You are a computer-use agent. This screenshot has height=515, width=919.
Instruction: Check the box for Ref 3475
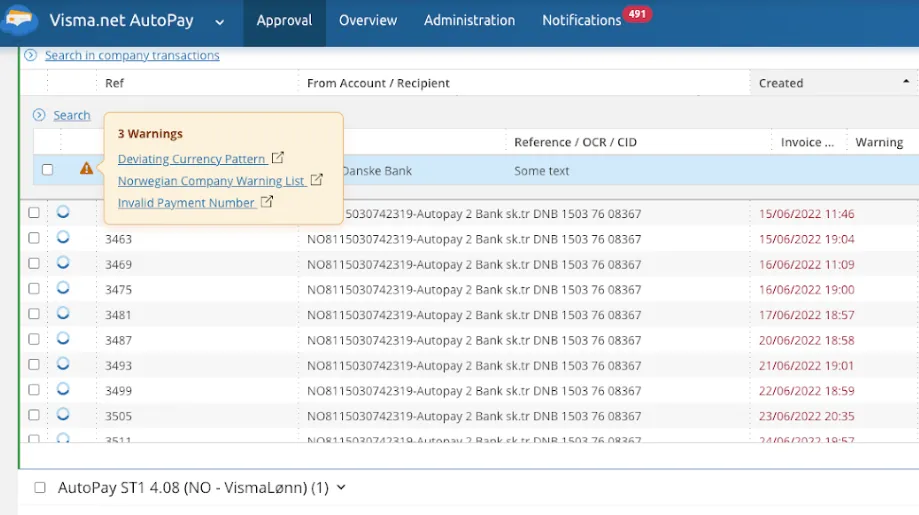click(34, 289)
